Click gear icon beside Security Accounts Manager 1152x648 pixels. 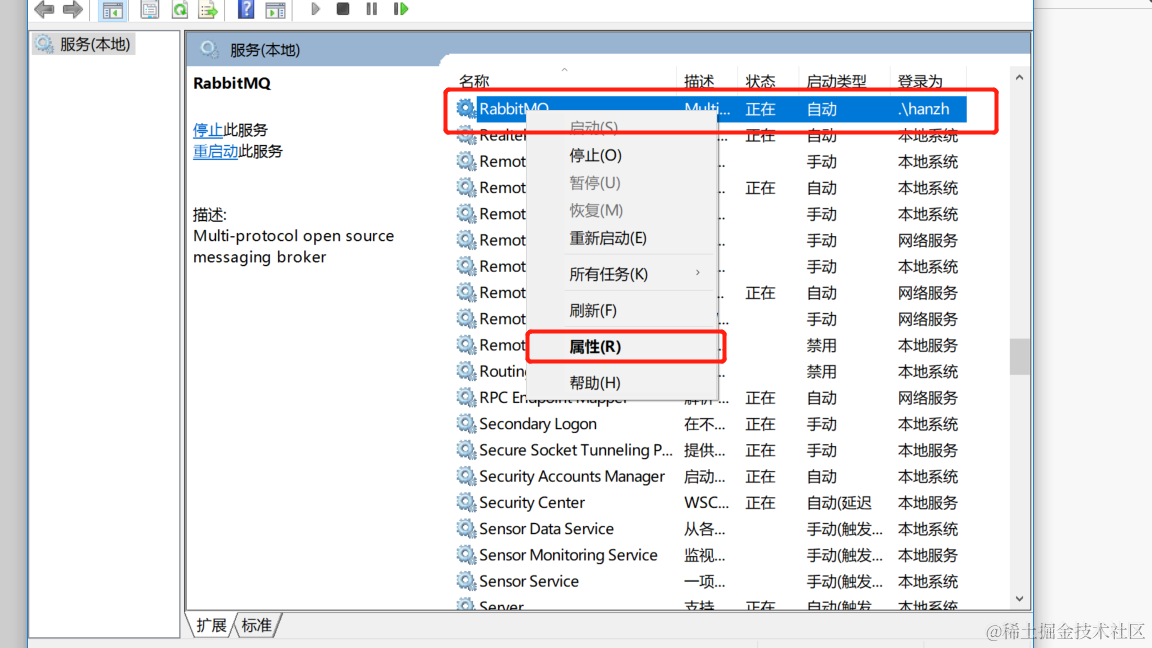tap(466, 475)
